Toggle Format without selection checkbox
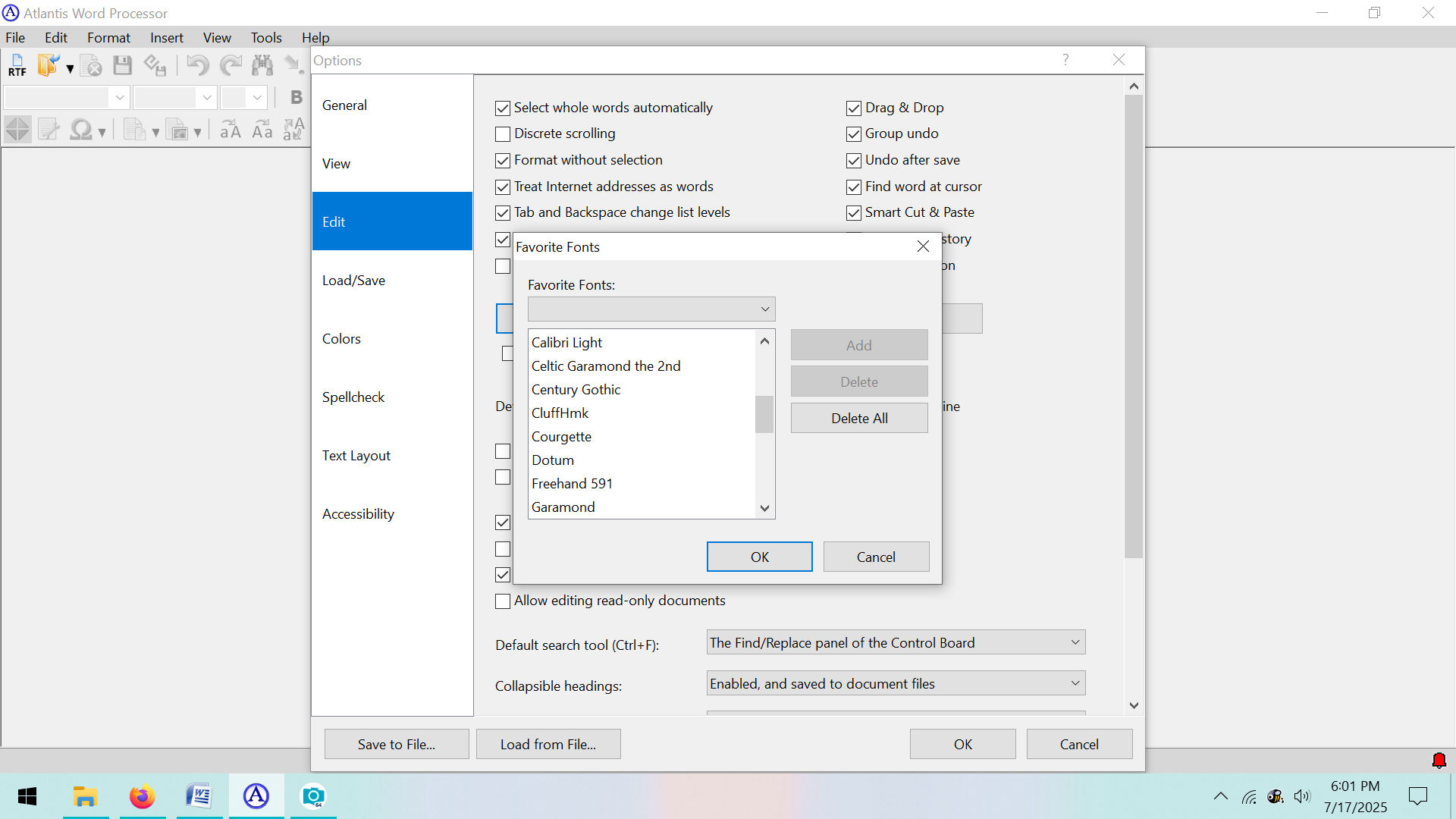Viewport: 1456px width, 819px height. coord(503,161)
